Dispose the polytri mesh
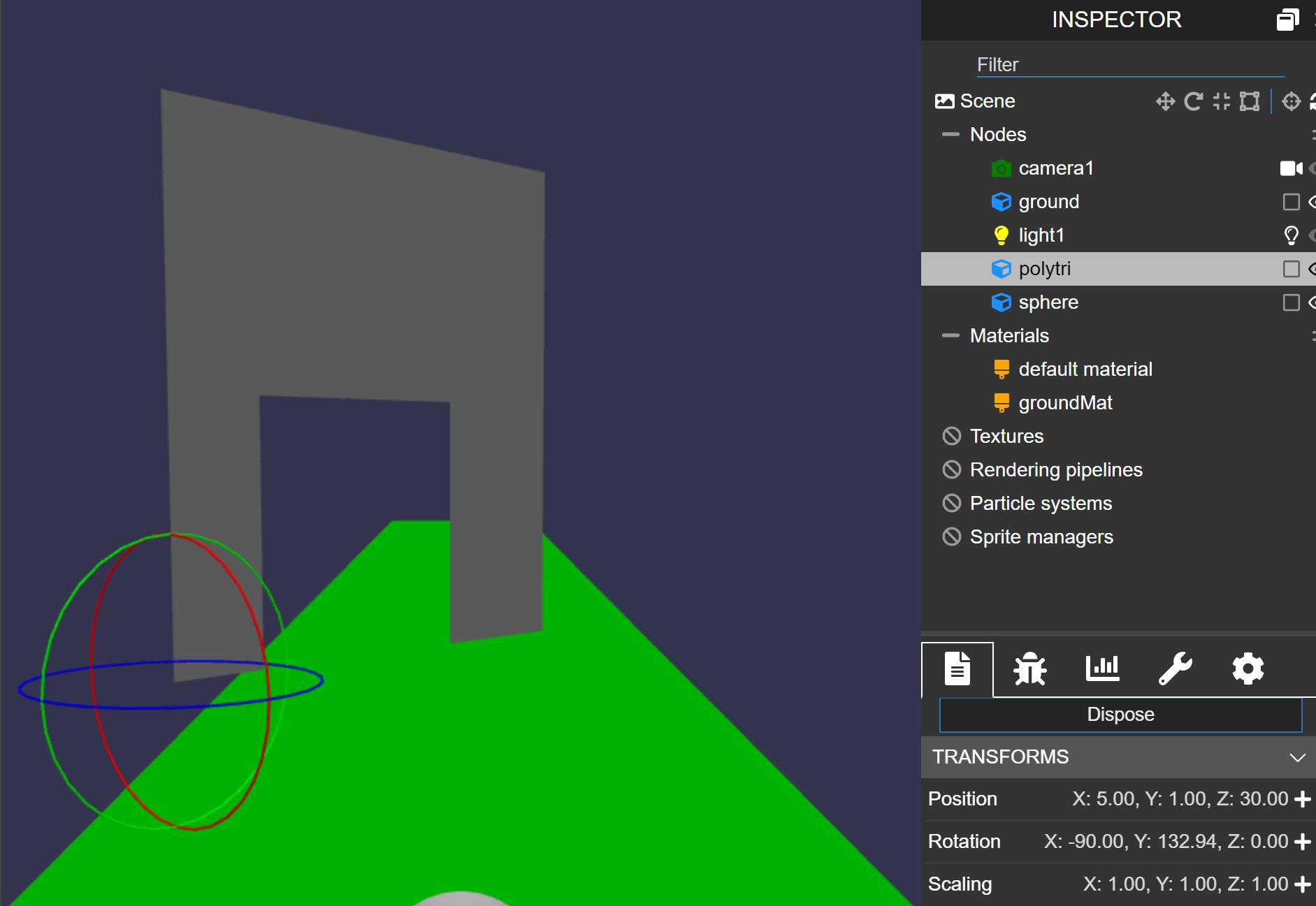Screen dimensions: 1316x906 (1120, 714)
